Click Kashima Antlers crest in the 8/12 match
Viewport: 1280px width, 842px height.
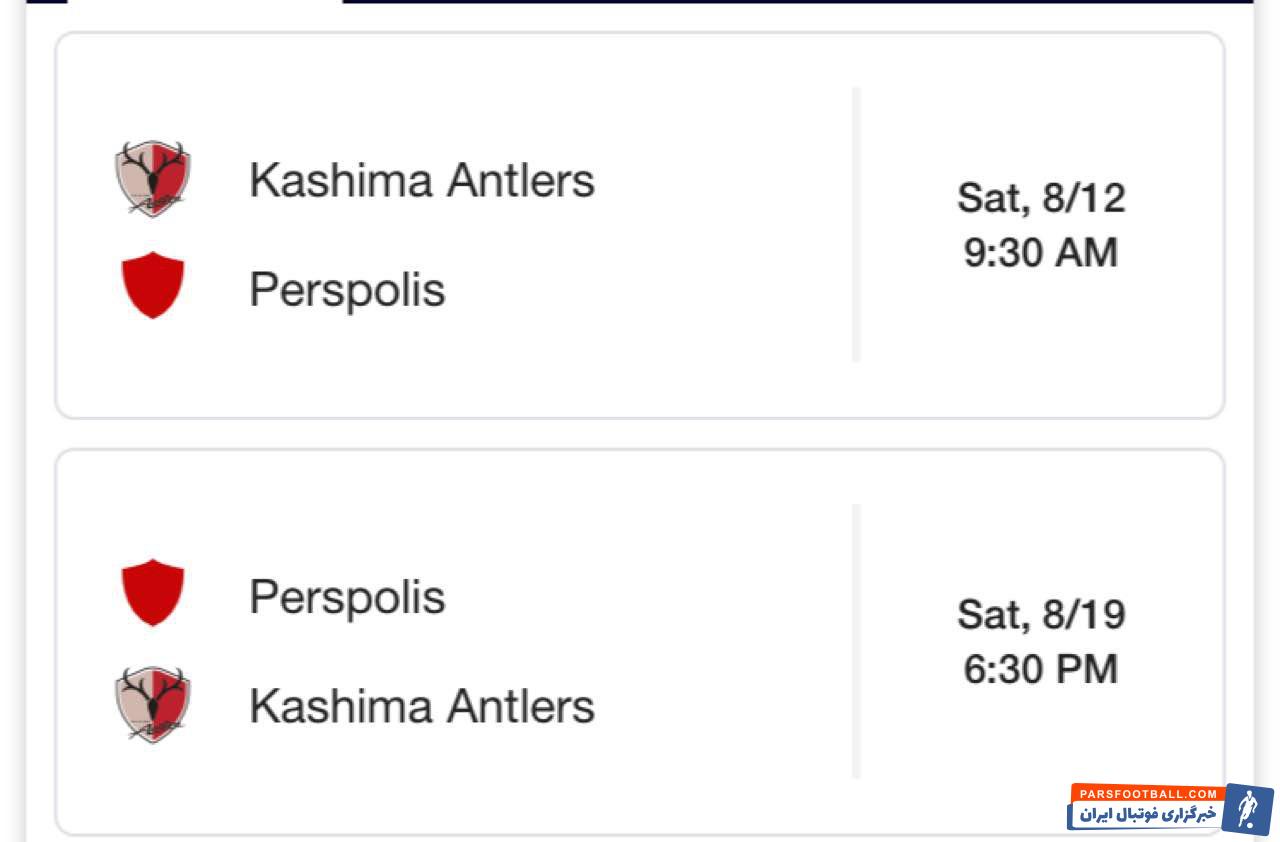coord(152,179)
